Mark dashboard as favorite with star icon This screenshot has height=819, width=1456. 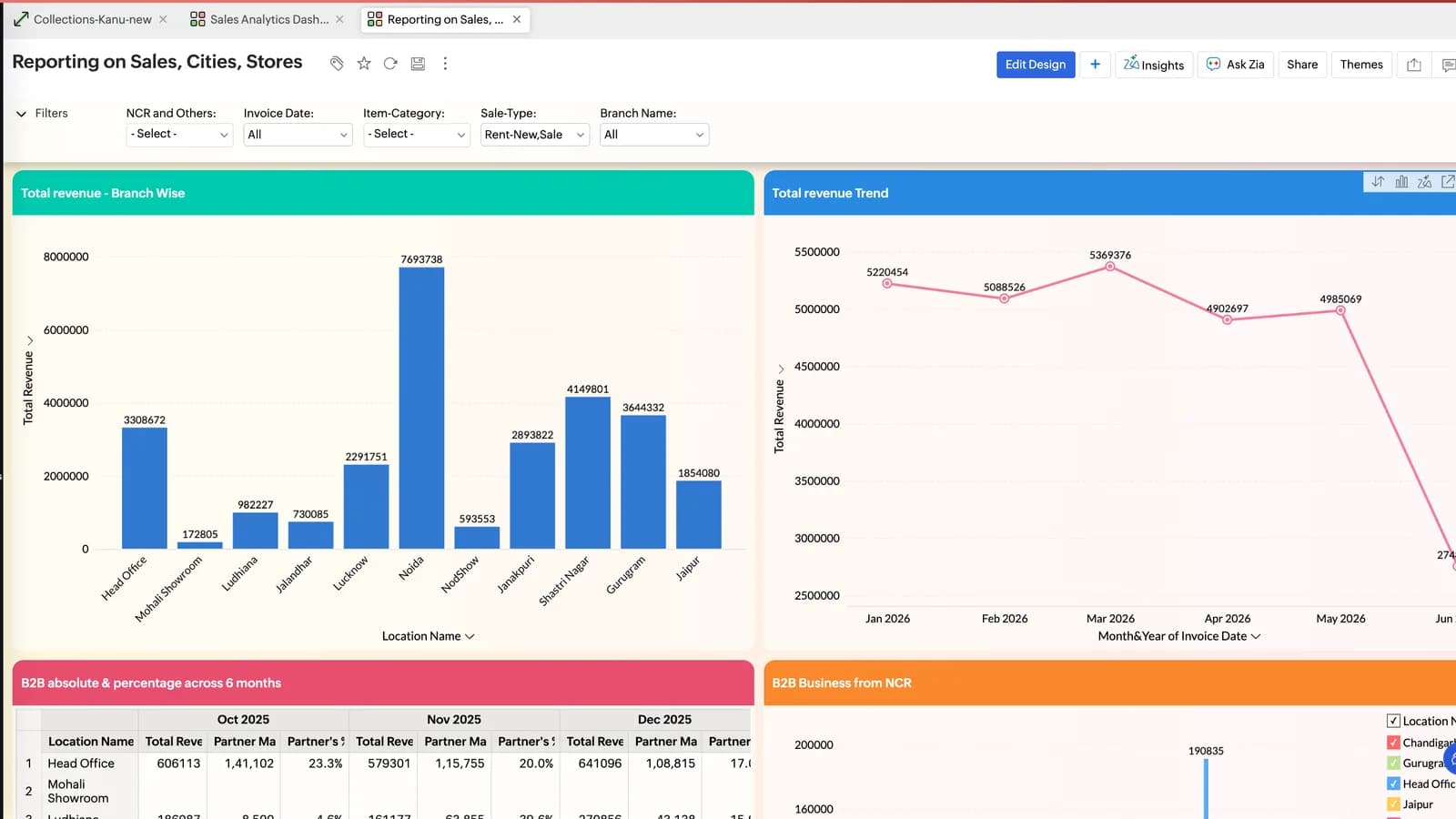point(364,64)
